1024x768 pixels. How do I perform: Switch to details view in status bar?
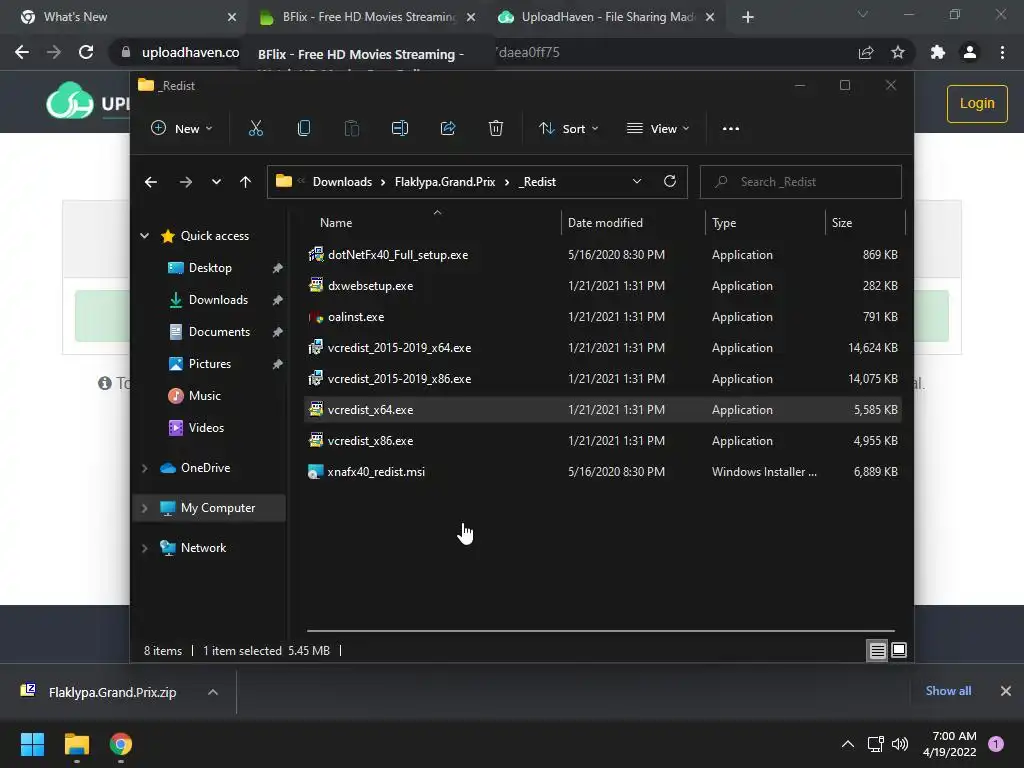877,650
